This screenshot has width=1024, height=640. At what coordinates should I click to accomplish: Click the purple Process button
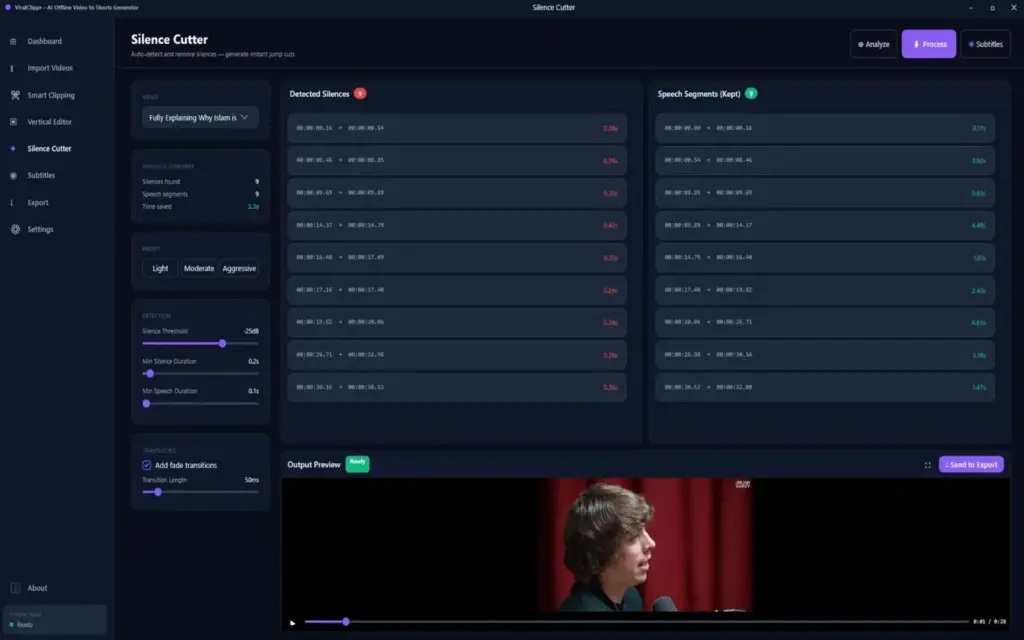(x=929, y=44)
